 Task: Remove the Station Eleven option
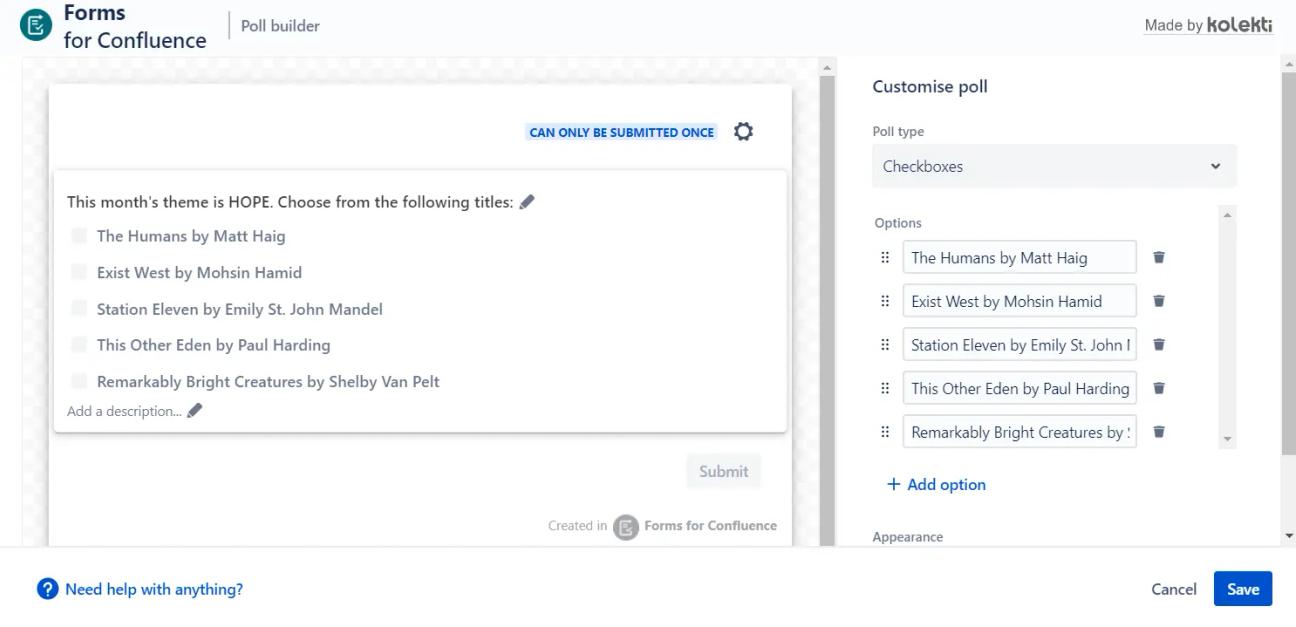pyautogui.click(x=1159, y=345)
